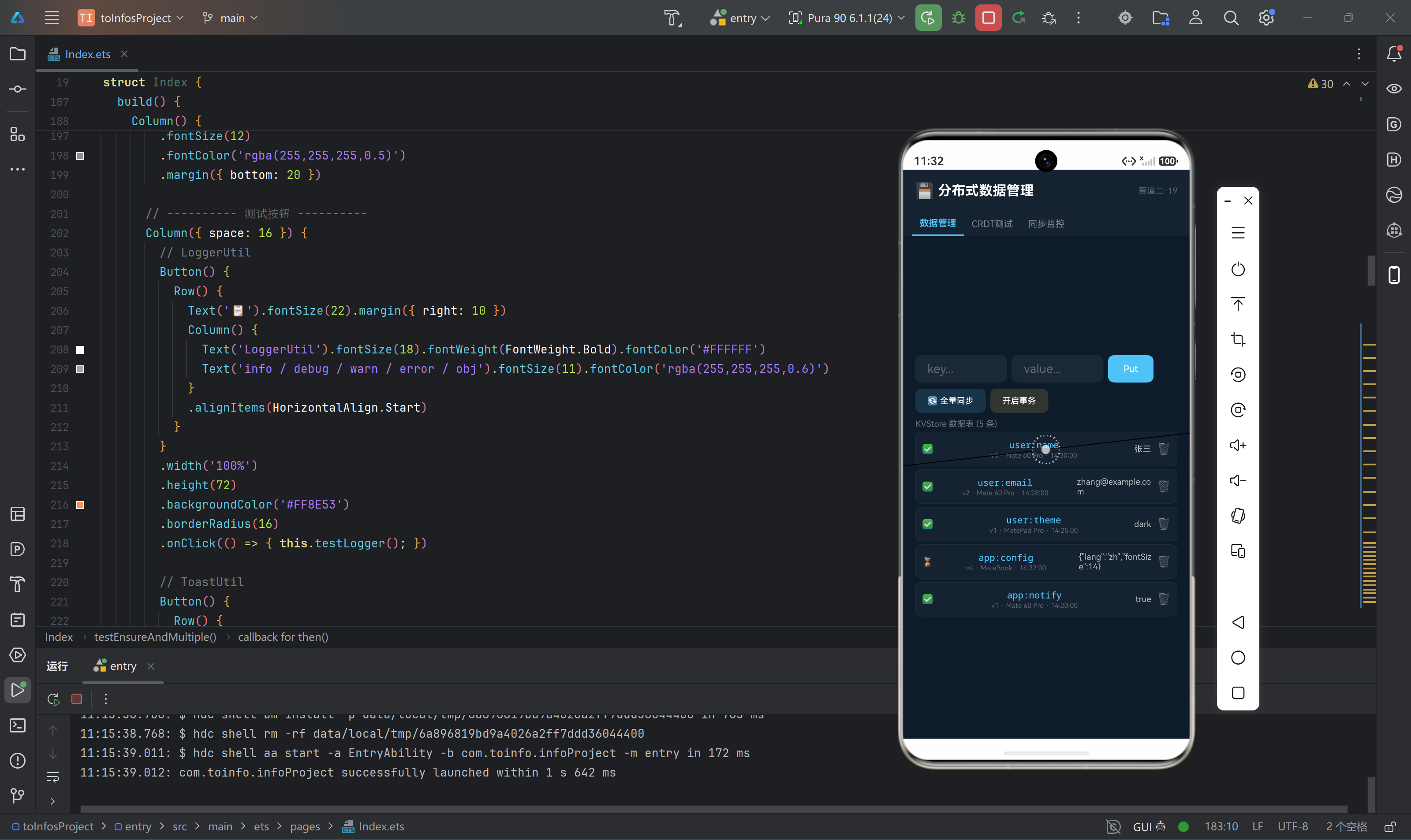The image size is (1411, 840).
Task: Switch to 同步监控 tab in the emulator
Action: [1046, 223]
